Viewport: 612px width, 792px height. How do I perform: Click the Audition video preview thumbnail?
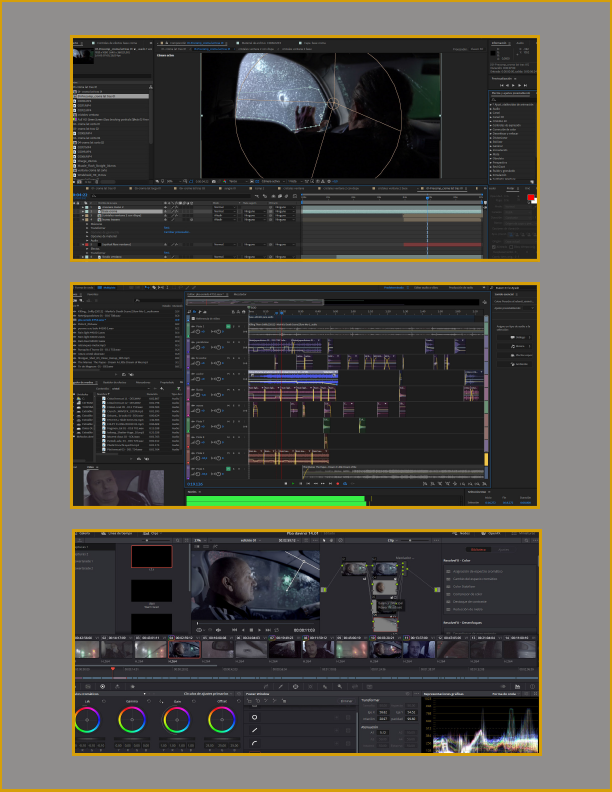point(124,487)
